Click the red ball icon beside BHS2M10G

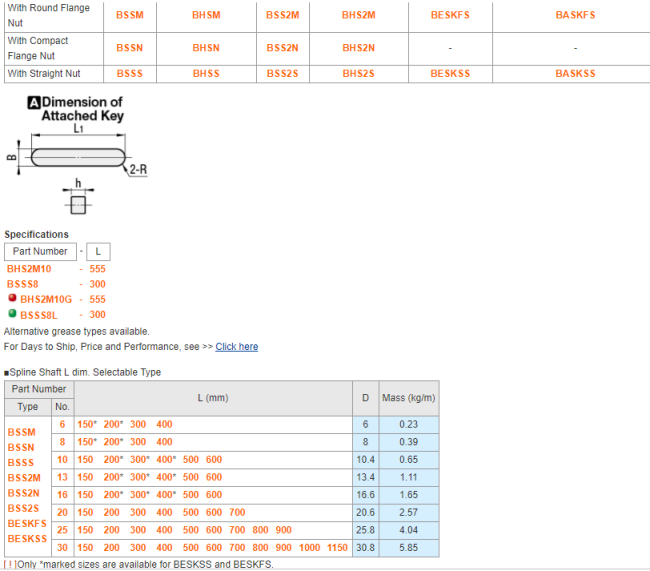coord(12,299)
